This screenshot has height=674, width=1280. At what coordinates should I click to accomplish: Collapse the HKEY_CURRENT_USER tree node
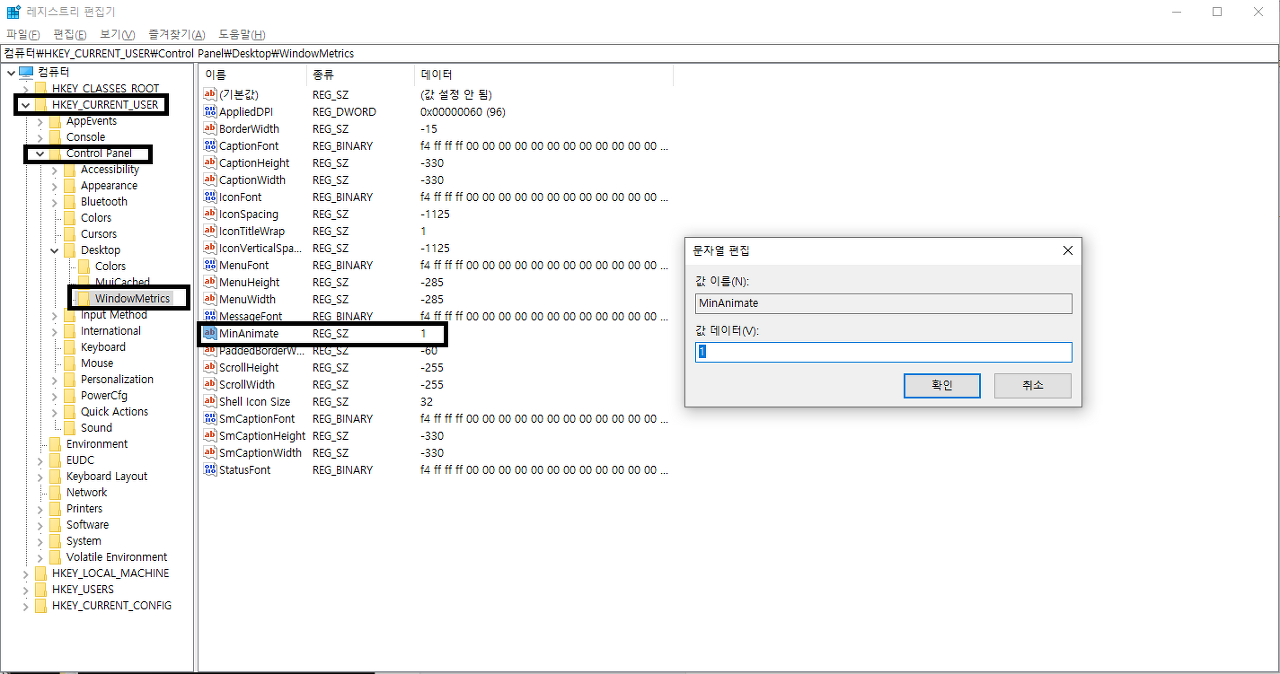pos(25,105)
